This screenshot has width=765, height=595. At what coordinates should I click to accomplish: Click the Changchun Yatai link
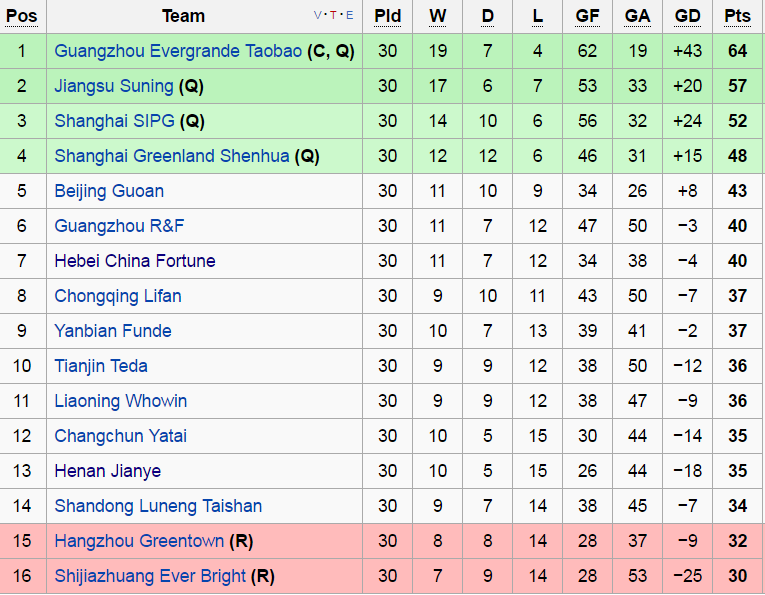(x=121, y=436)
